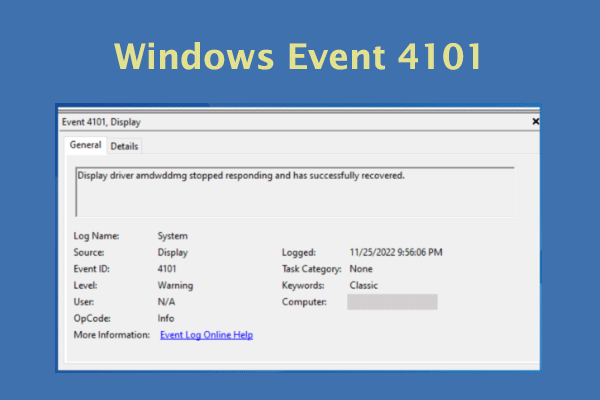The height and width of the screenshot is (400, 600).
Task: Click the 'Windows Event 4101' banner heading
Action: 300,56
